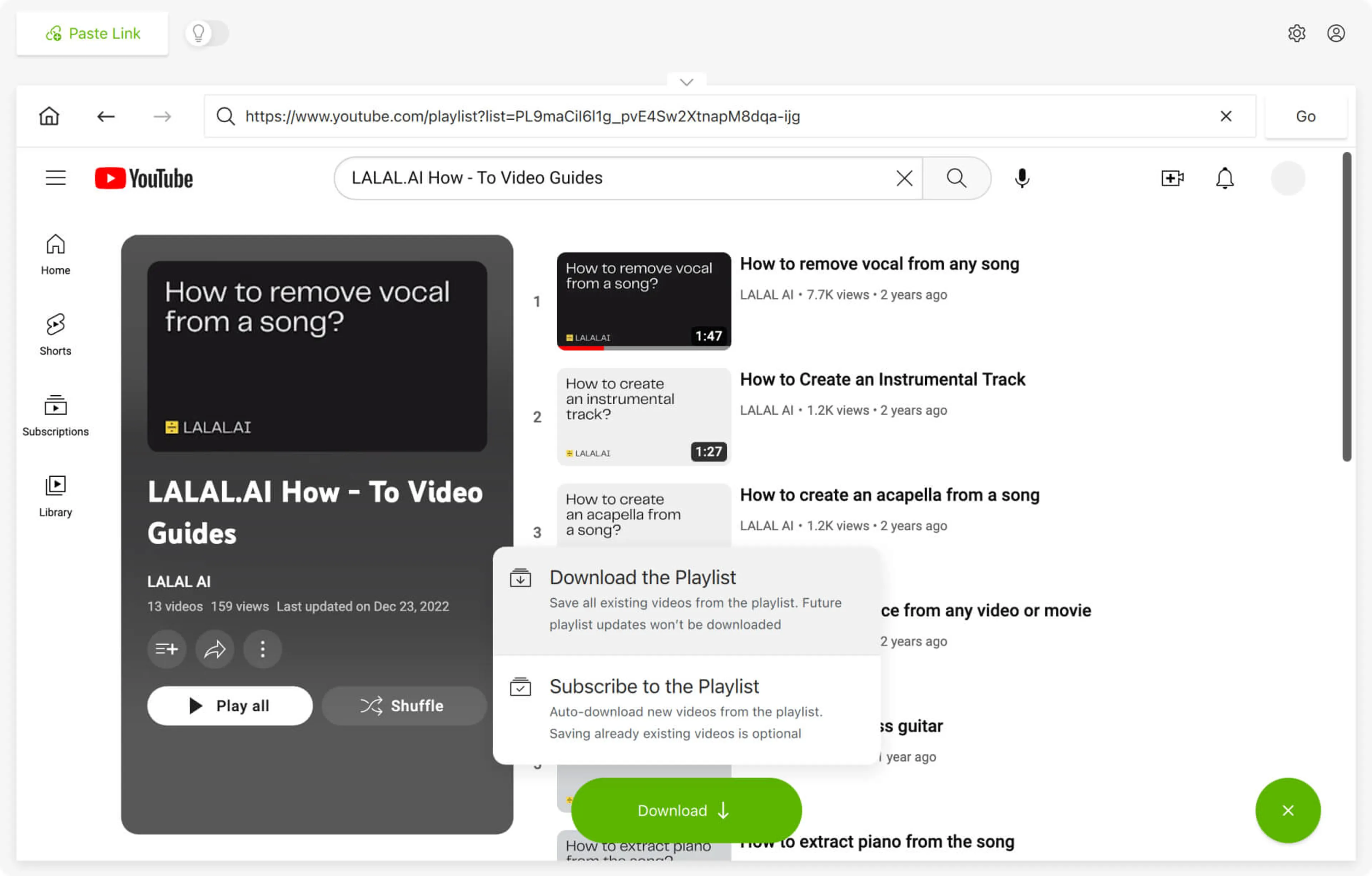The height and width of the screenshot is (876, 1372).
Task: Open playlist three-dot more options
Action: click(x=263, y=649)
